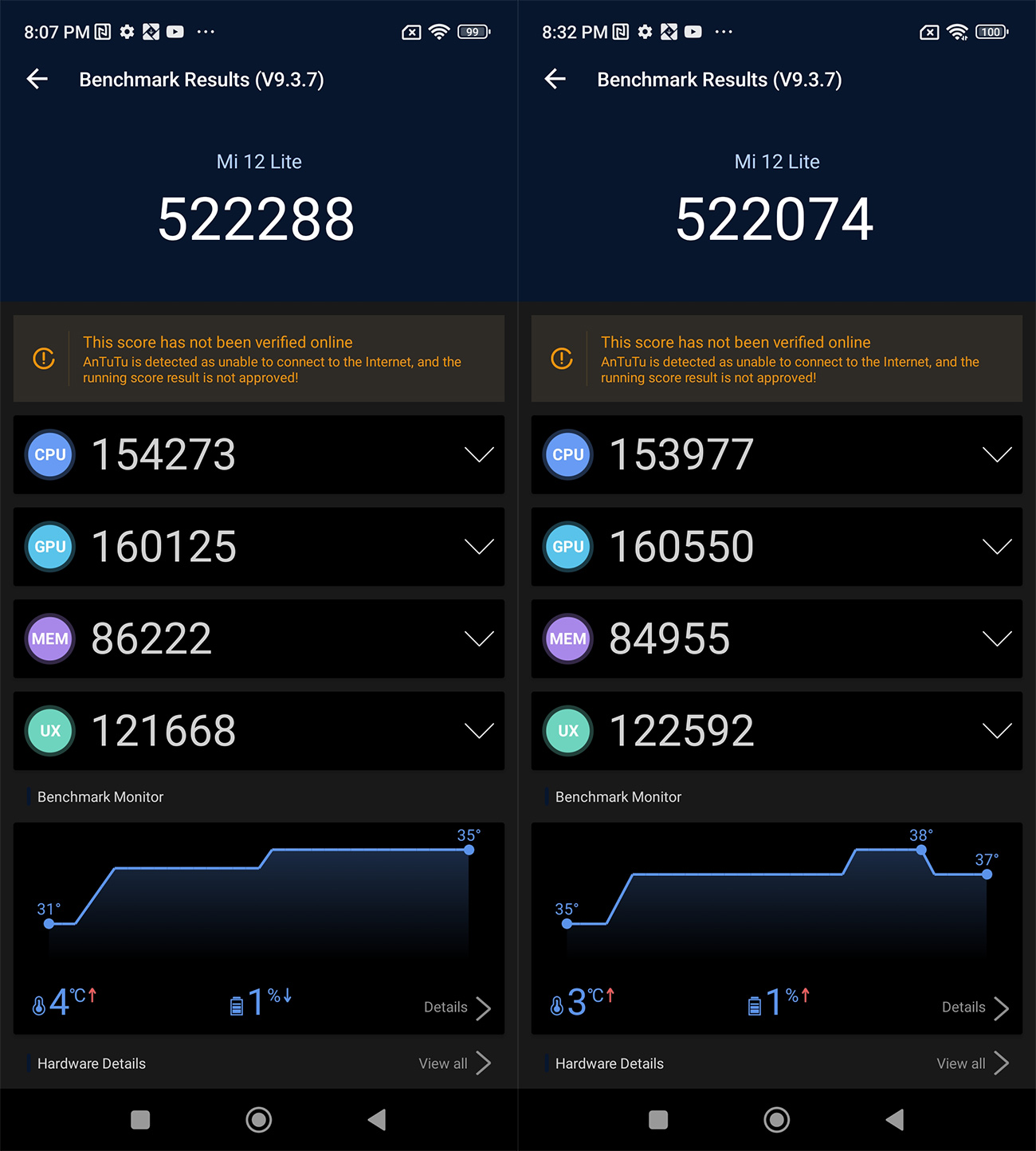Tap GPU badge icon beside 160125
Screen dimensions: 1036x1151
coord(50,547)
